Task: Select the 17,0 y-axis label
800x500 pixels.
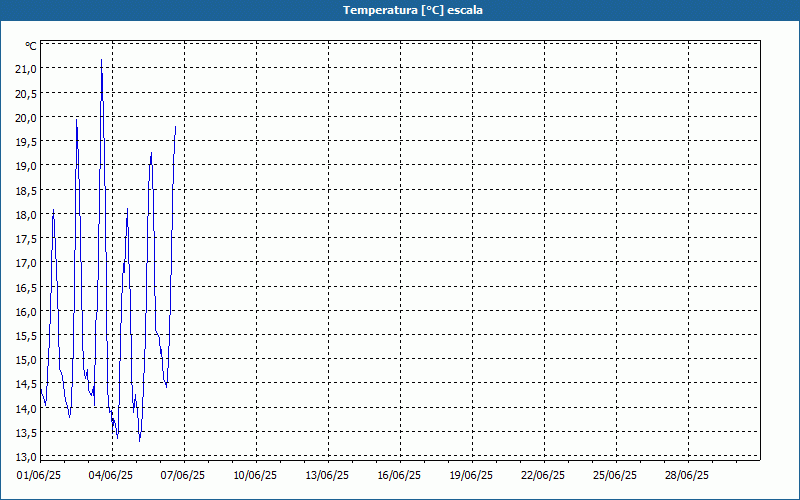Action: point(26,263)
